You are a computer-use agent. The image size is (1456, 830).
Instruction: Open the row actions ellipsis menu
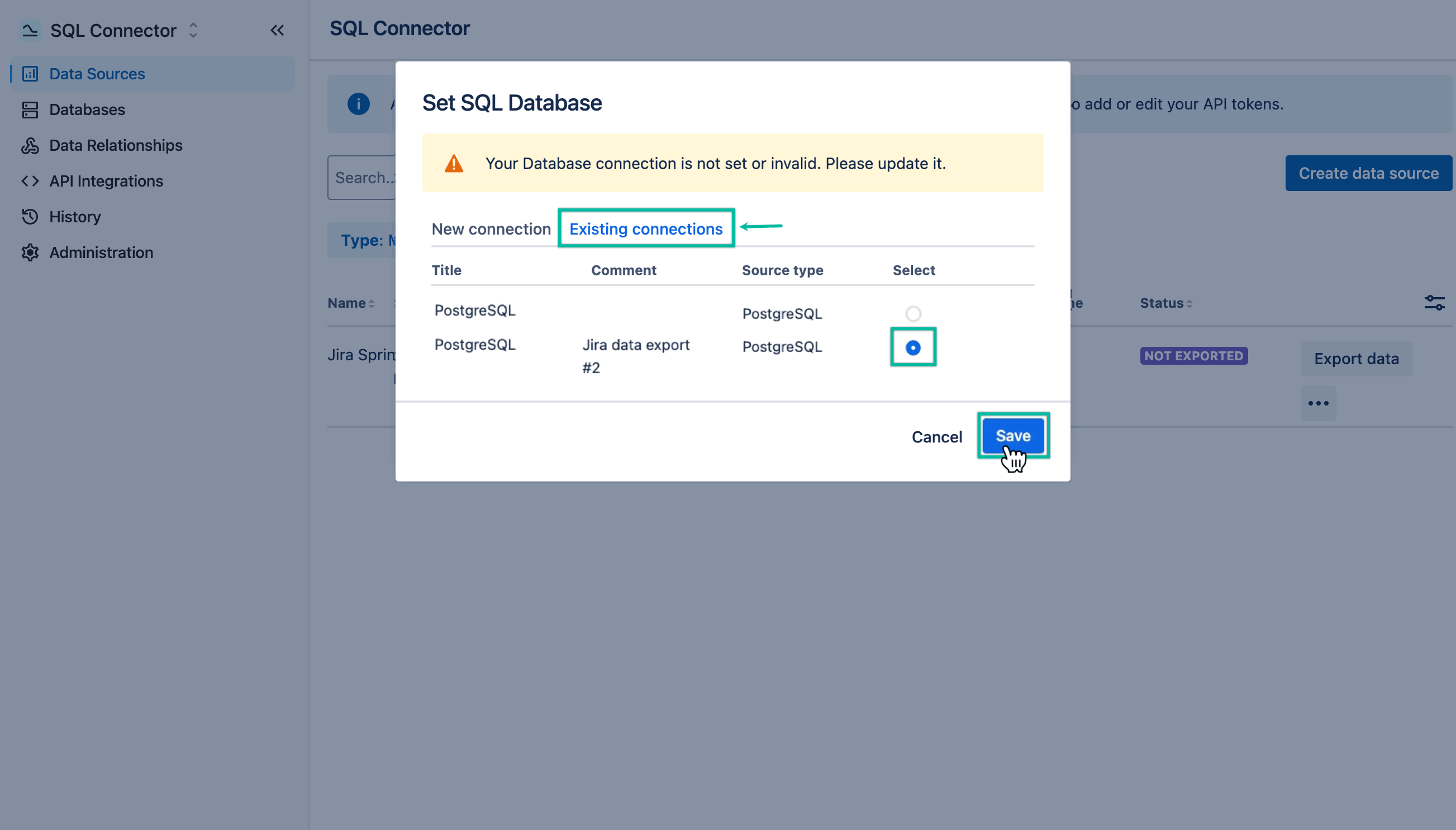click(1318, 403)
